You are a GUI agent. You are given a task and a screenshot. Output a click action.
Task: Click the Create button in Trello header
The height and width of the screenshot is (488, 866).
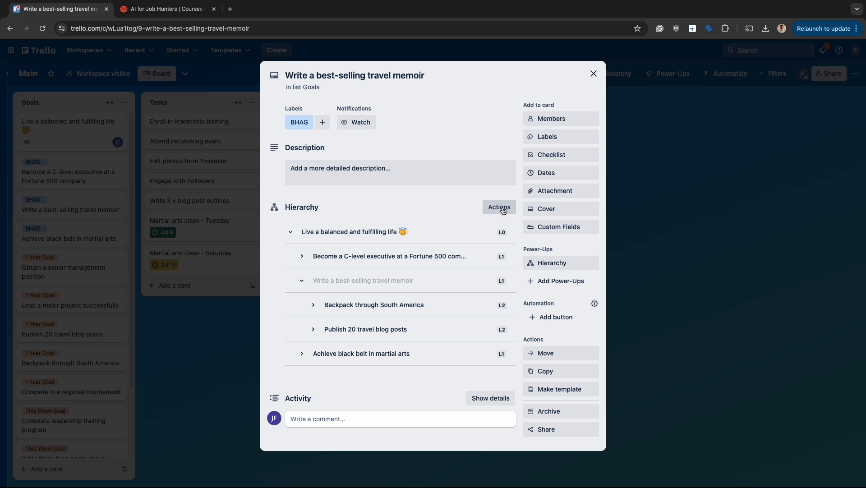277,50
